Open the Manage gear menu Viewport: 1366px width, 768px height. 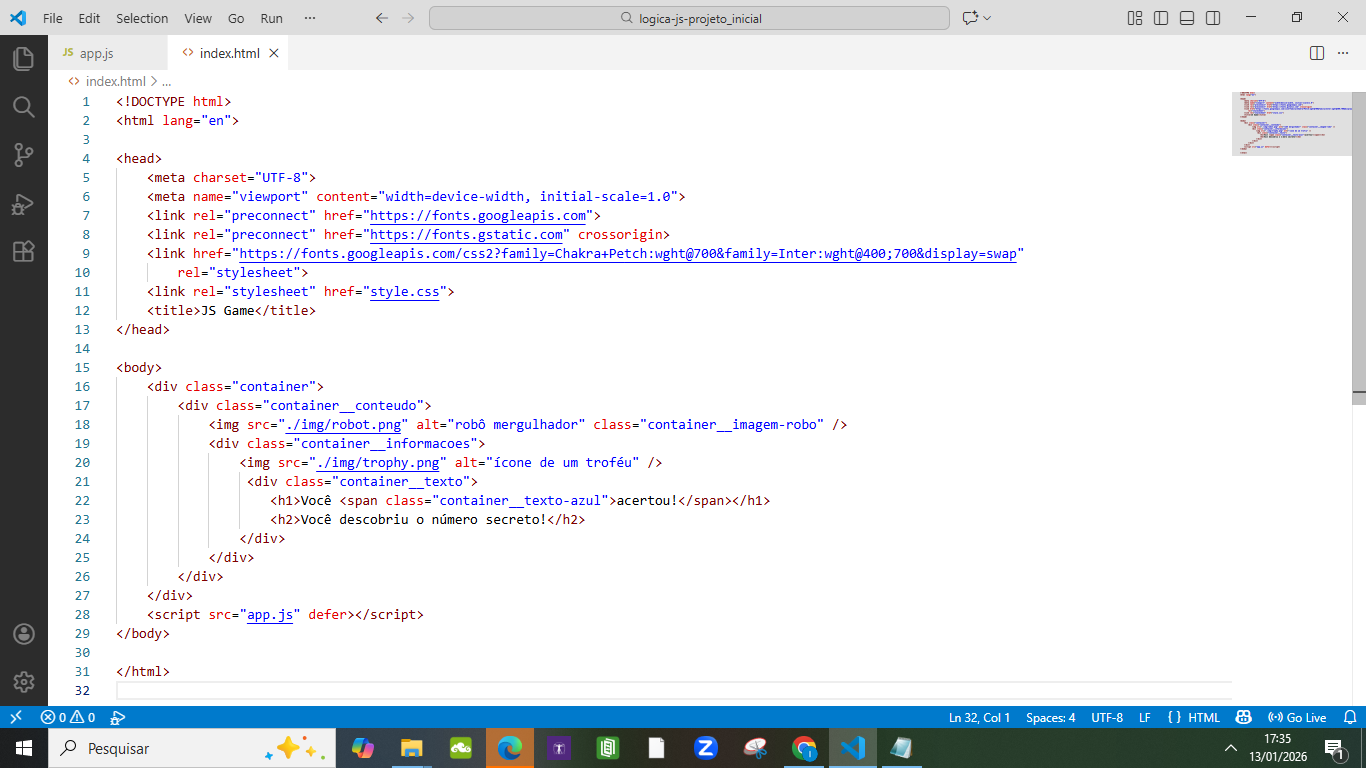click(23, 682)
